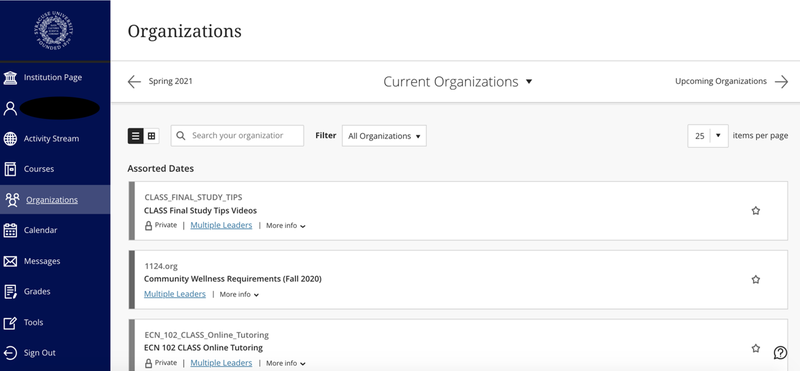The width and height of the screenshot is (800, 371).
Task: Switch to list view
Action: click(x=135, y=136)
